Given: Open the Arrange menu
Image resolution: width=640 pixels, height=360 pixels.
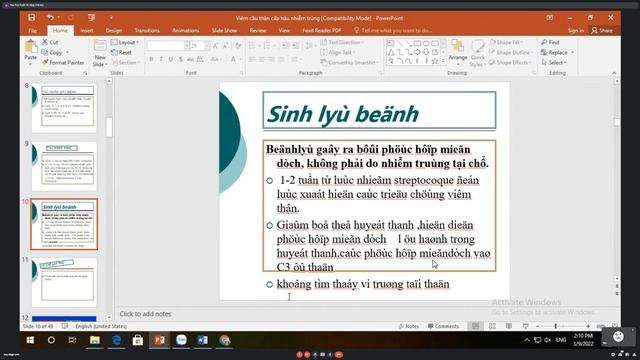Looking at the screenshot, I should point(458,52).
